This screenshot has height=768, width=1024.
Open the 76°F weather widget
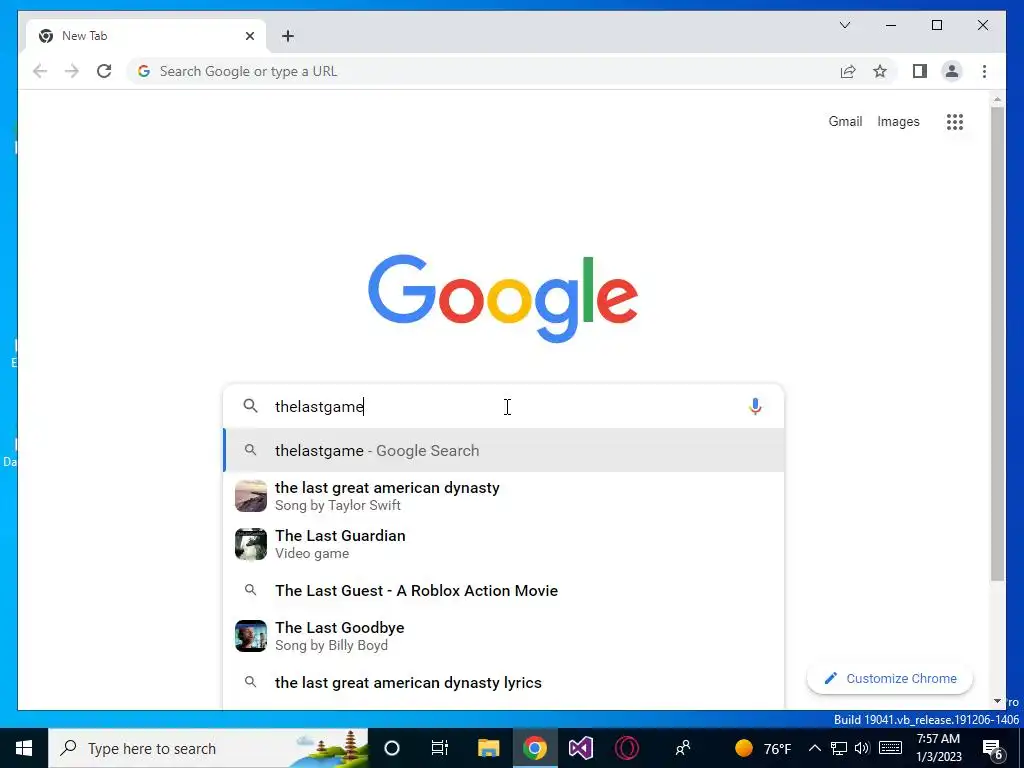763,748
